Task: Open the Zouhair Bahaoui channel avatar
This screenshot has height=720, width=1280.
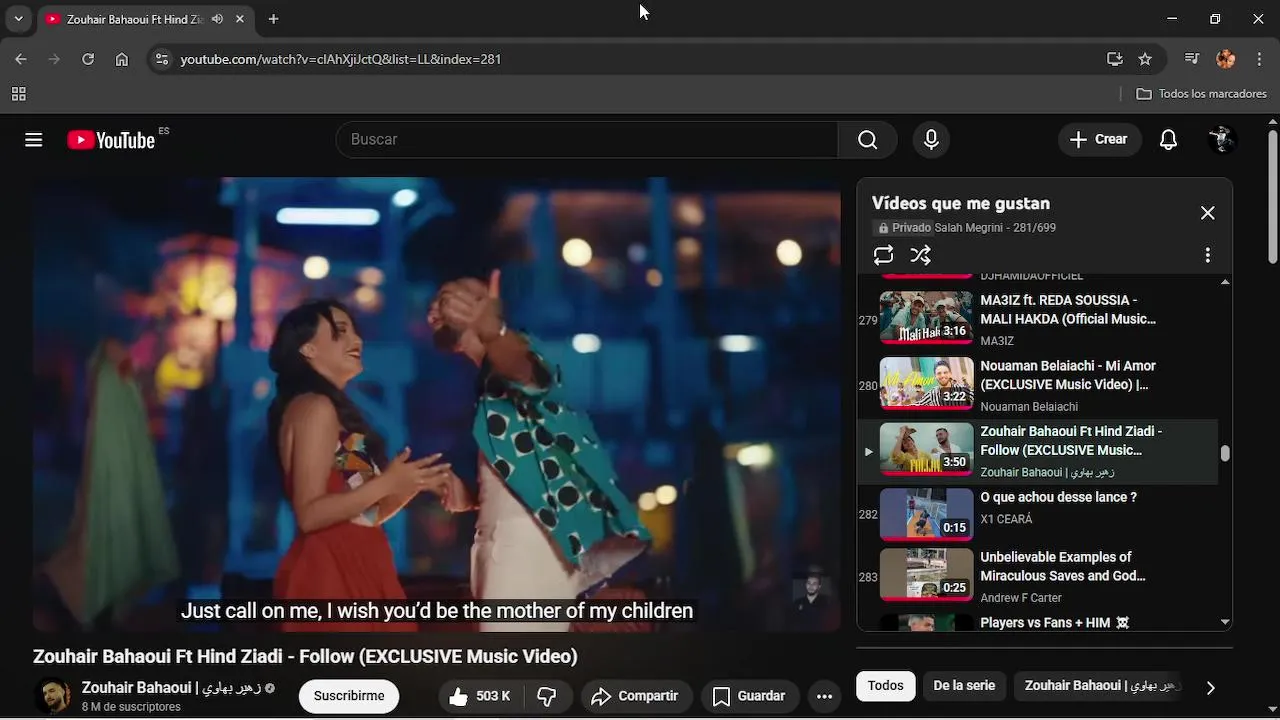Action: coord(53,696)
